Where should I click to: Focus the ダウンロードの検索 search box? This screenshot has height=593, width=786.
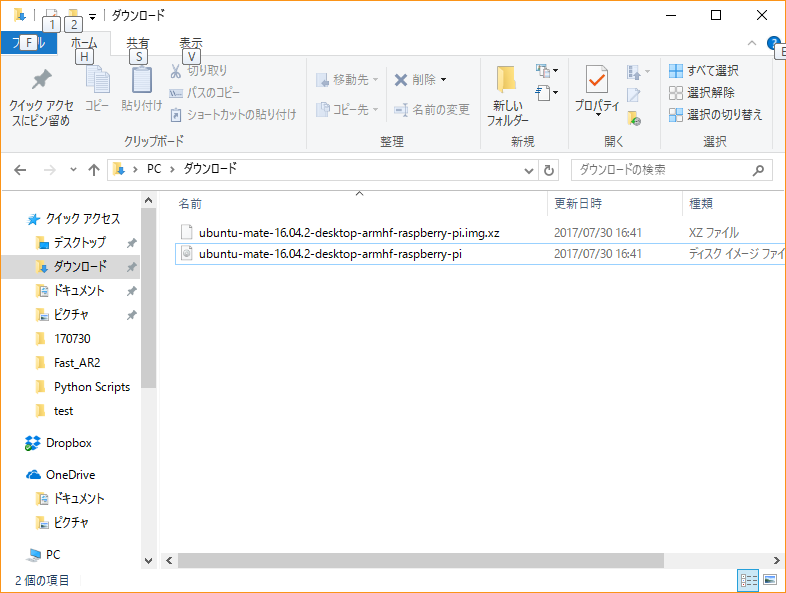tap(671, 170)
